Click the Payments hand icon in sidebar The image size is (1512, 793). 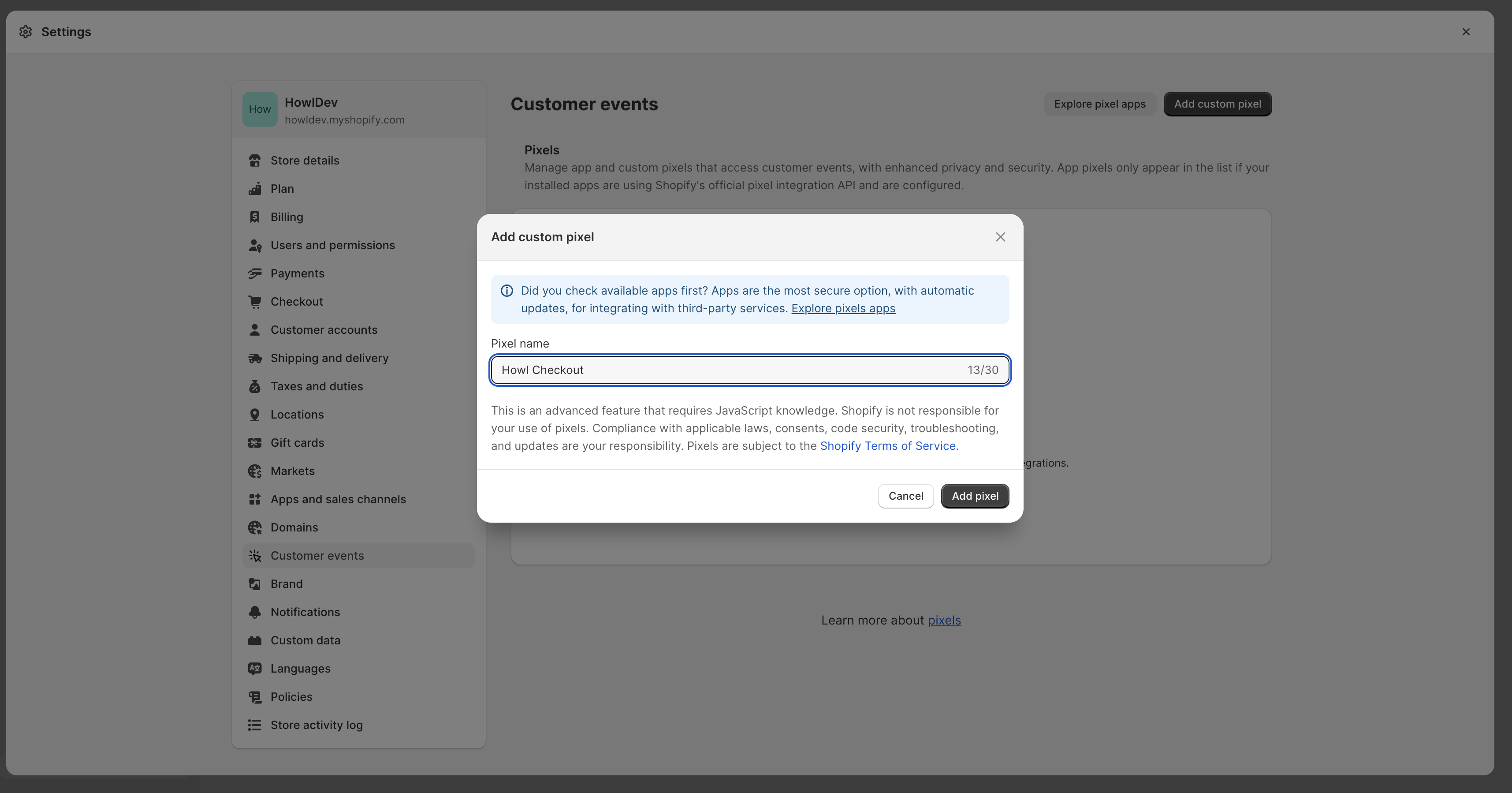(254, 273)
